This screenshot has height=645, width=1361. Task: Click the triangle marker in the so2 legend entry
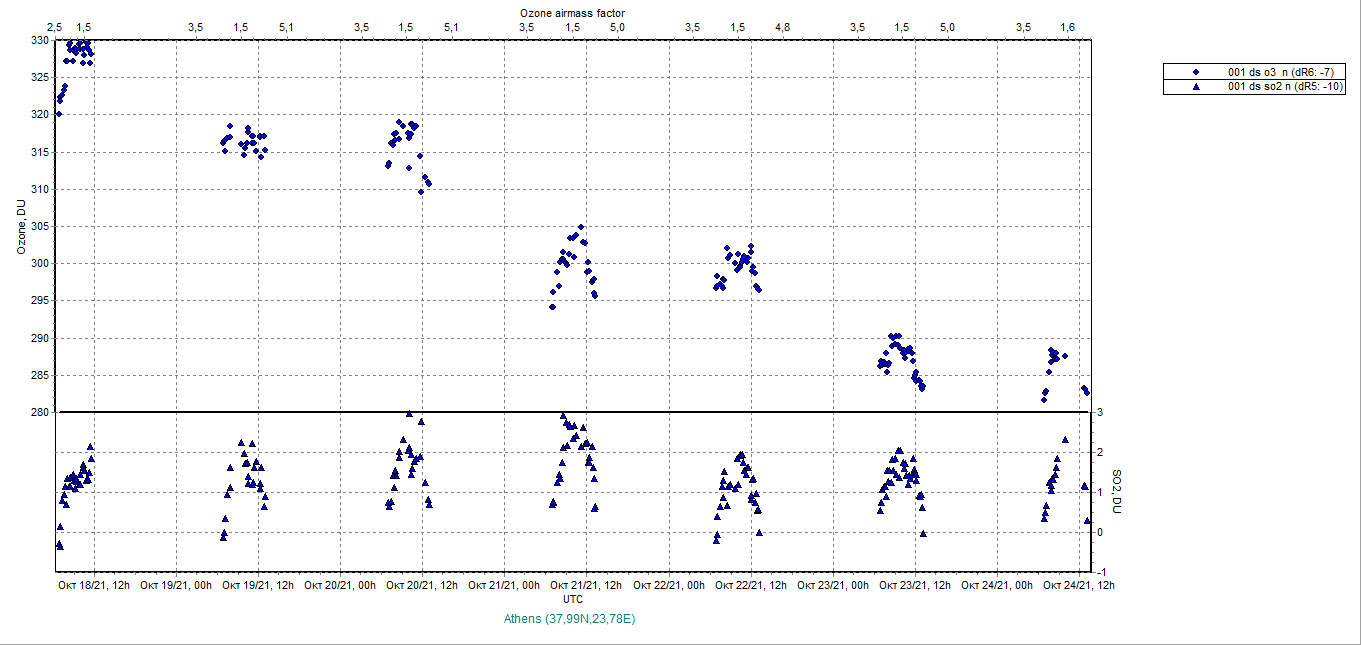[1196, 87]
